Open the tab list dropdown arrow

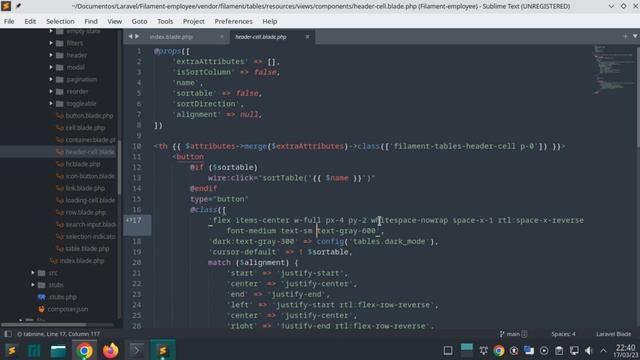pyautogui.click(x=635, y=36)
